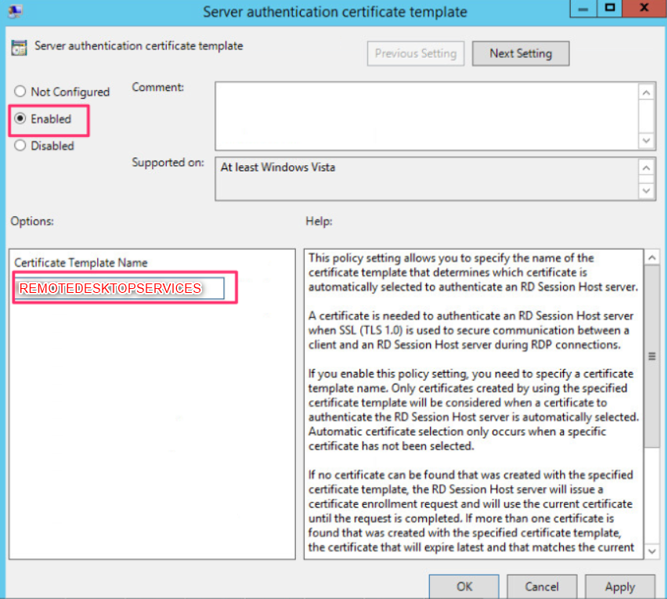Minimize the certificate template window
667x599 pixels.
[583, 8]
